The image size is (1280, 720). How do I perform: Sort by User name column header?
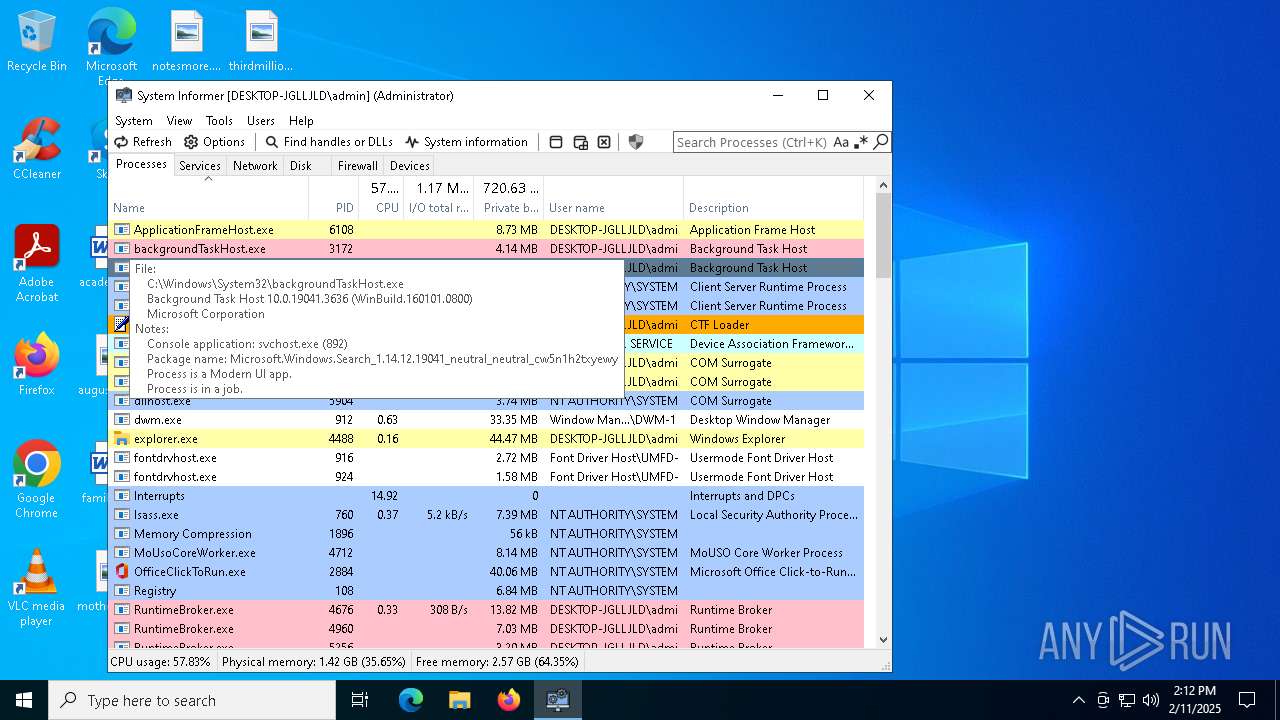tap(614, 198)
